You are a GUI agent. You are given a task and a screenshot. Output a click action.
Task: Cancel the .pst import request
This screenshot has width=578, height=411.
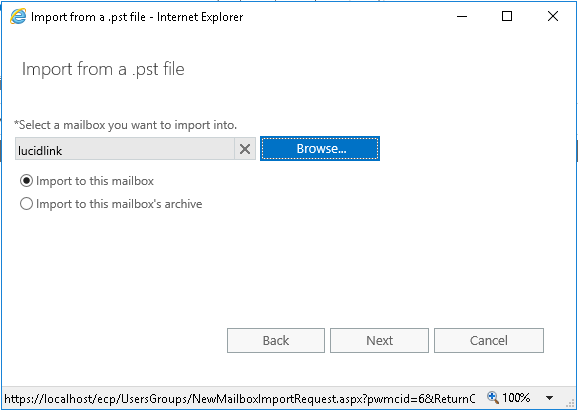(x=489, y=340)
